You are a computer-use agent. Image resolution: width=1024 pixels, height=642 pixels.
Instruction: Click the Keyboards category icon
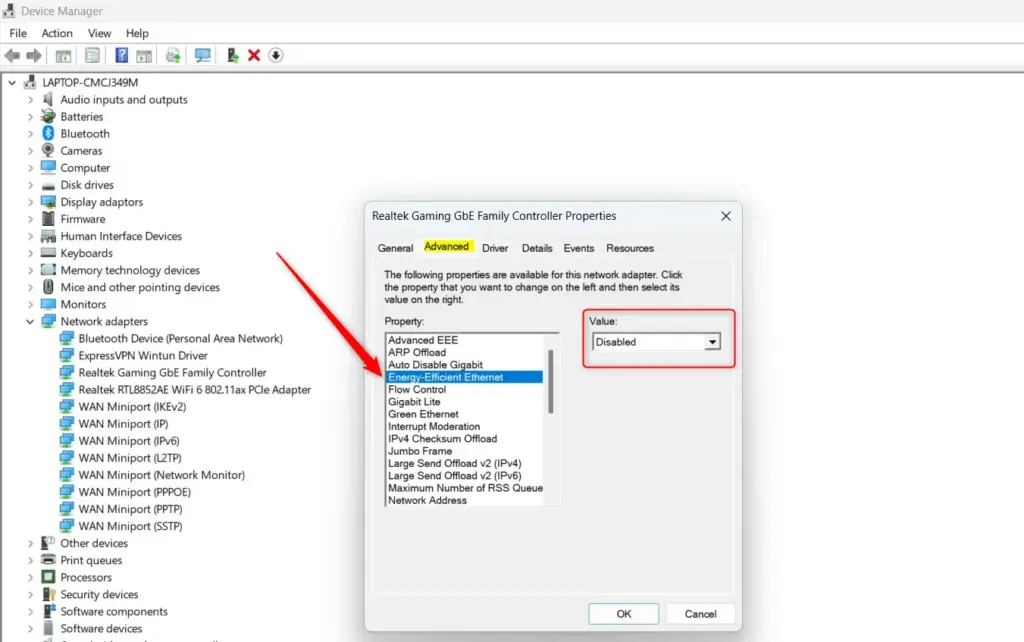48,253
